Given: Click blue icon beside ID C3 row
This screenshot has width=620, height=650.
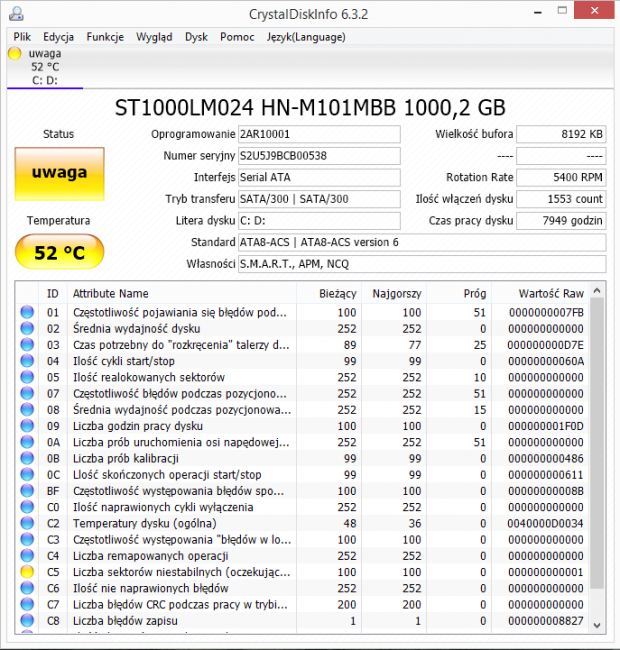Looking at the screenshot, I should coord(27,539).
